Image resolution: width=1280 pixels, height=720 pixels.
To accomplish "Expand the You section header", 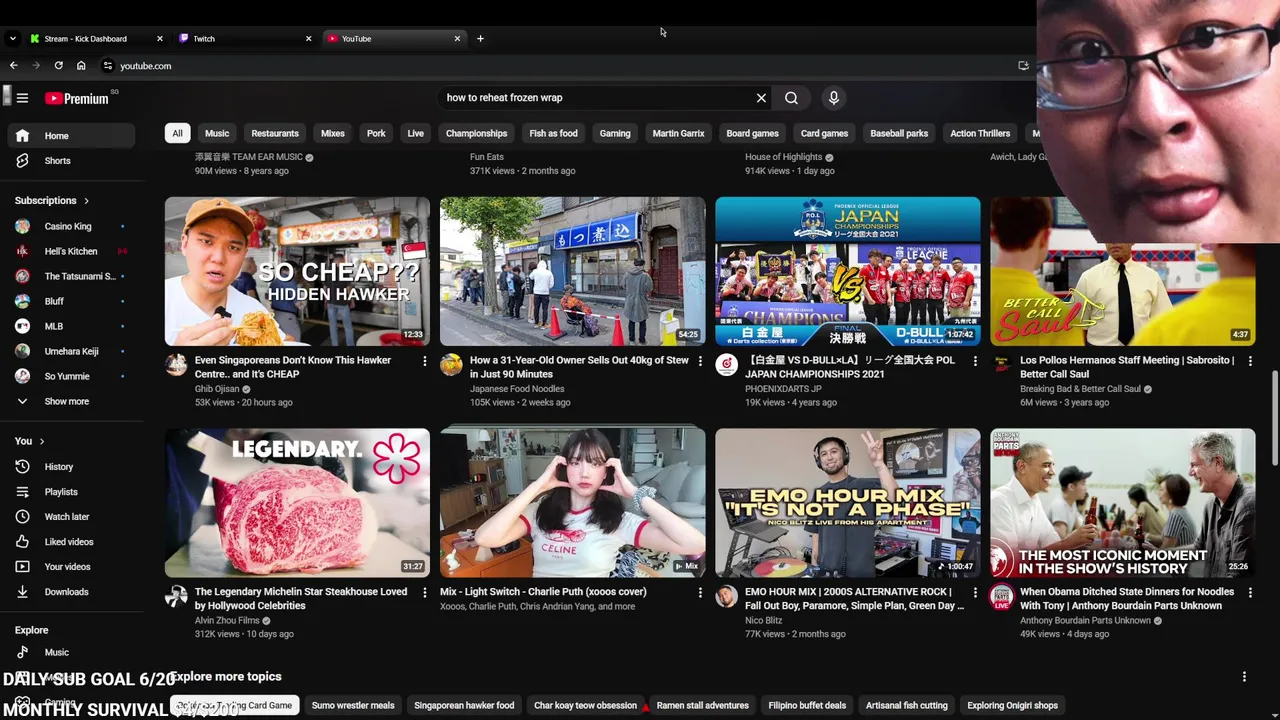I will (30, 441).
